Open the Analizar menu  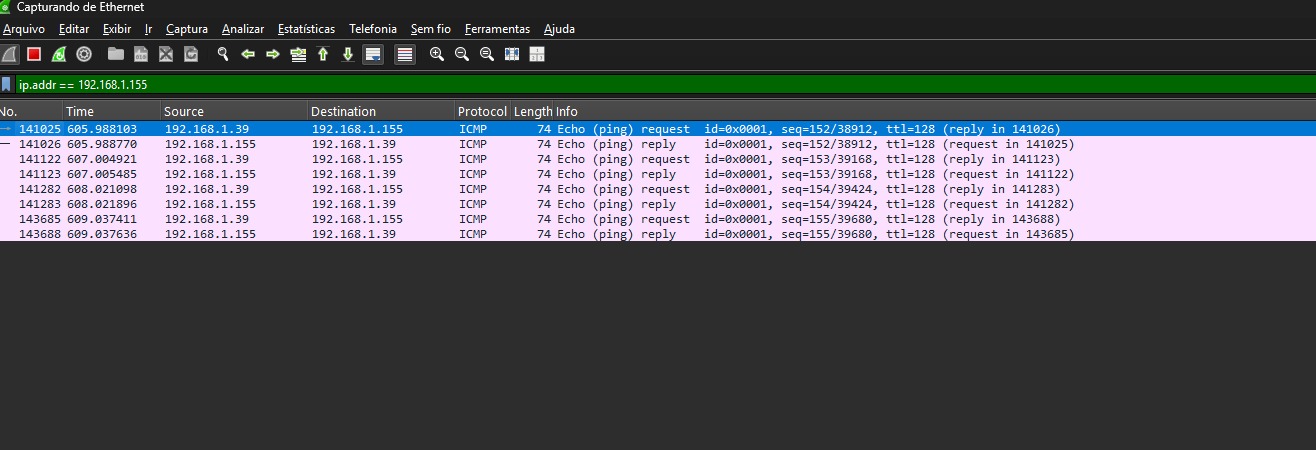pos(243,29)
